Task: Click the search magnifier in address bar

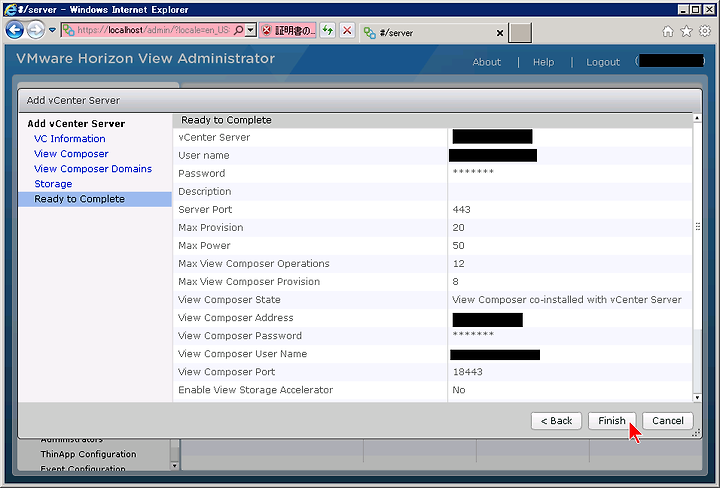Action: tap(238, 30)
